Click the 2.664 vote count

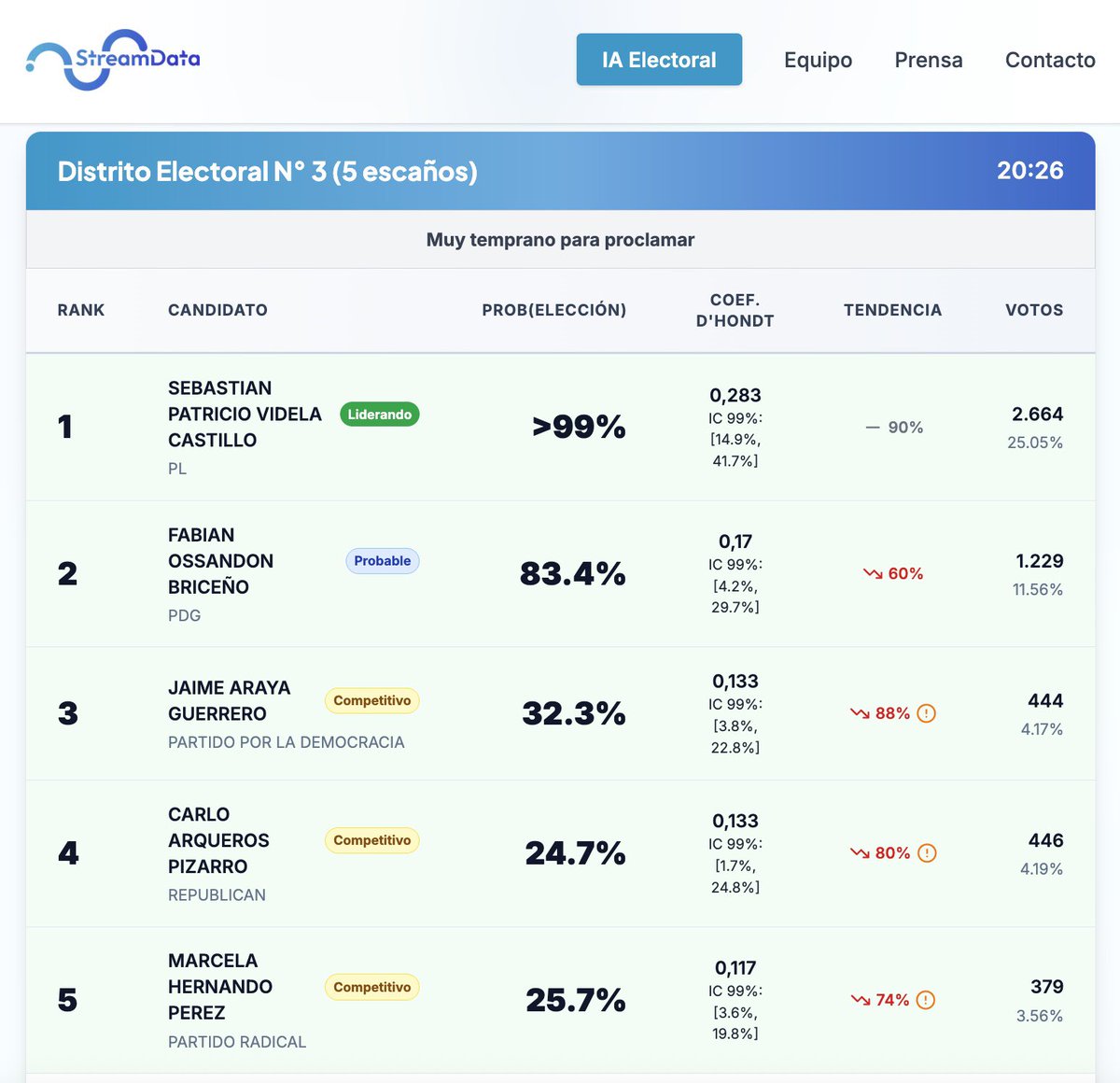pyautogui.click(x=1038, y=414)
